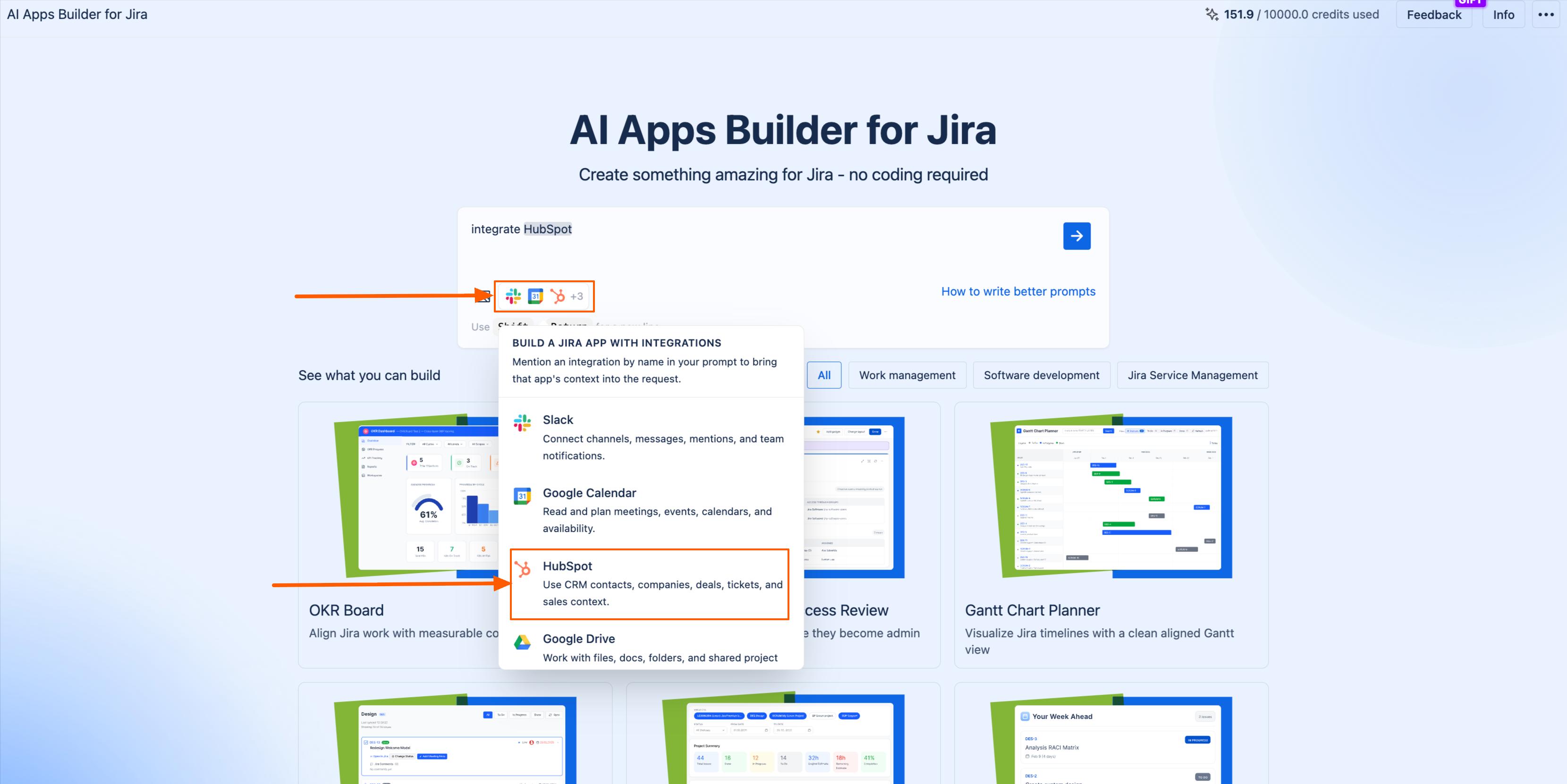Click the Google Calendar description about meetings
The width and height of the screenshot is (1567, 784).
pos(657,520)
